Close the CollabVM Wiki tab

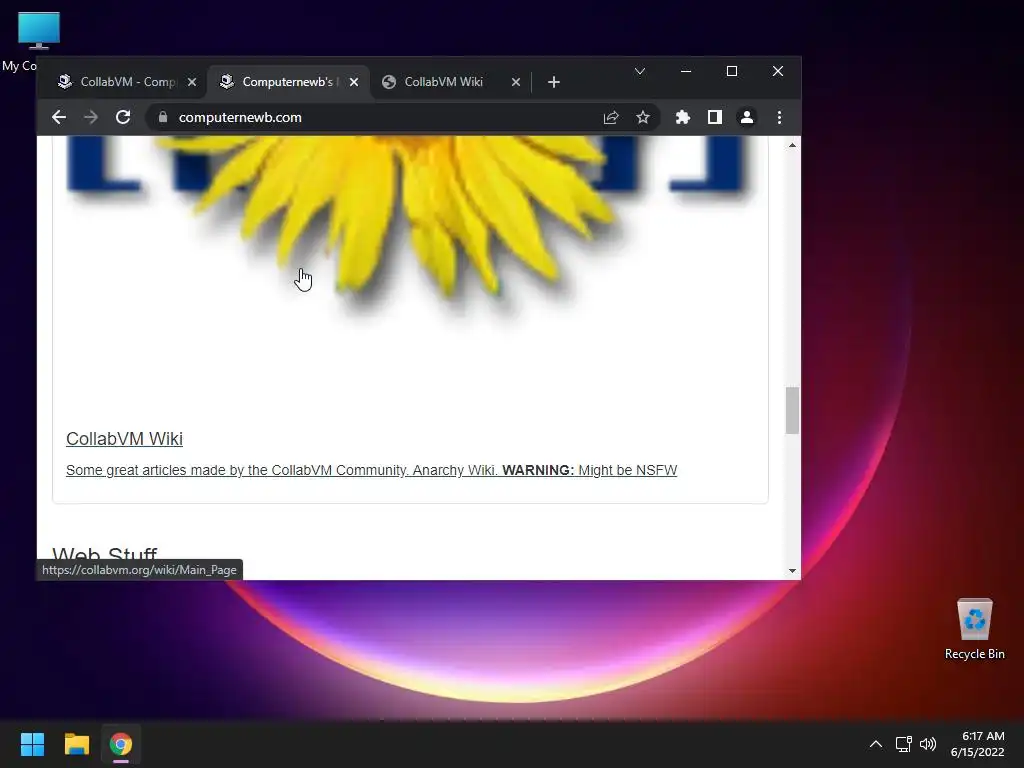pyautogui.click(x=516, y=82)
